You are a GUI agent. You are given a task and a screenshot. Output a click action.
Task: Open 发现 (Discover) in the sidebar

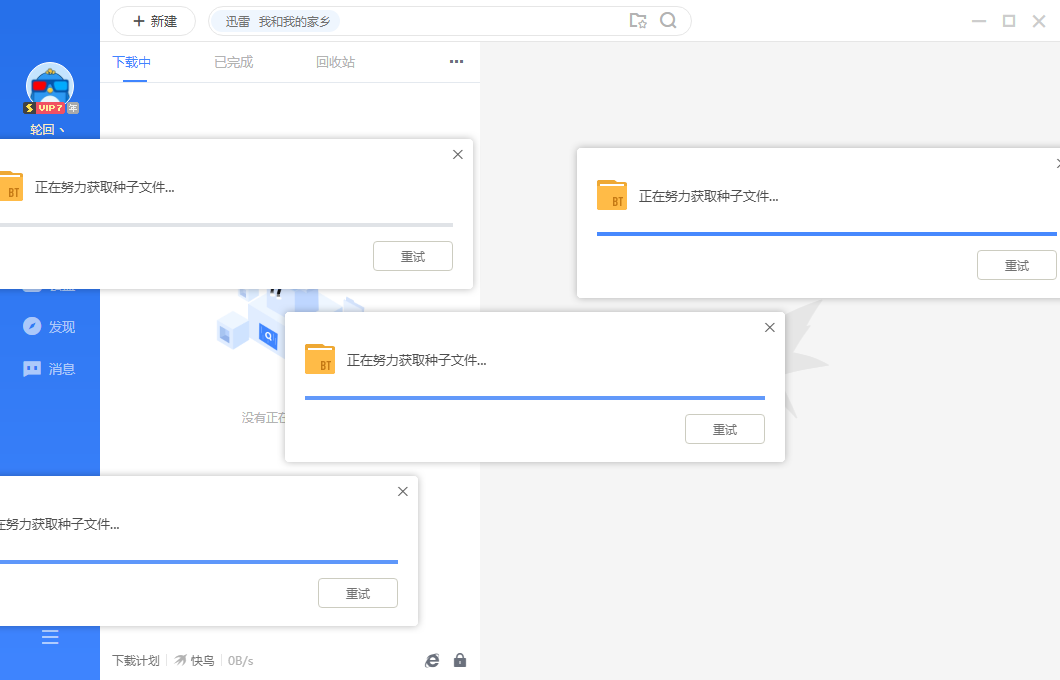(x=50, y=326)
